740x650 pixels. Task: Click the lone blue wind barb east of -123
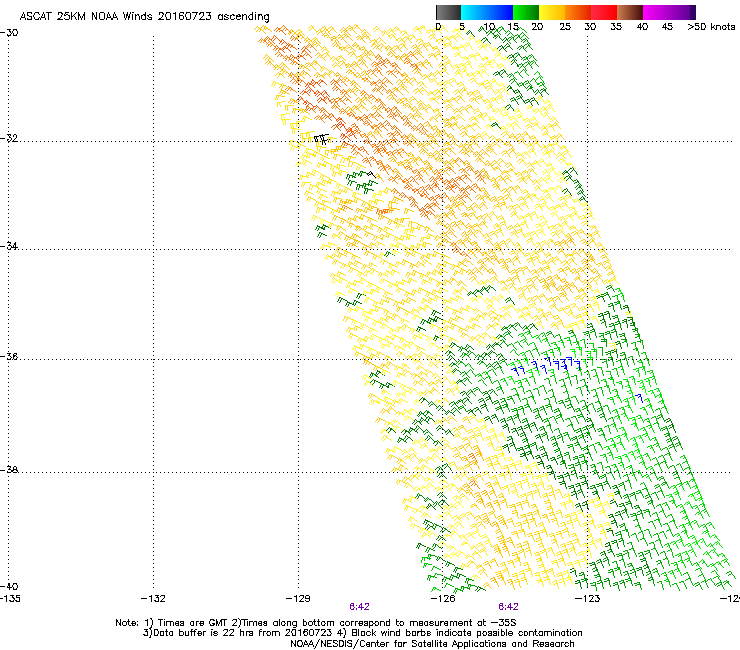point(639,398)
